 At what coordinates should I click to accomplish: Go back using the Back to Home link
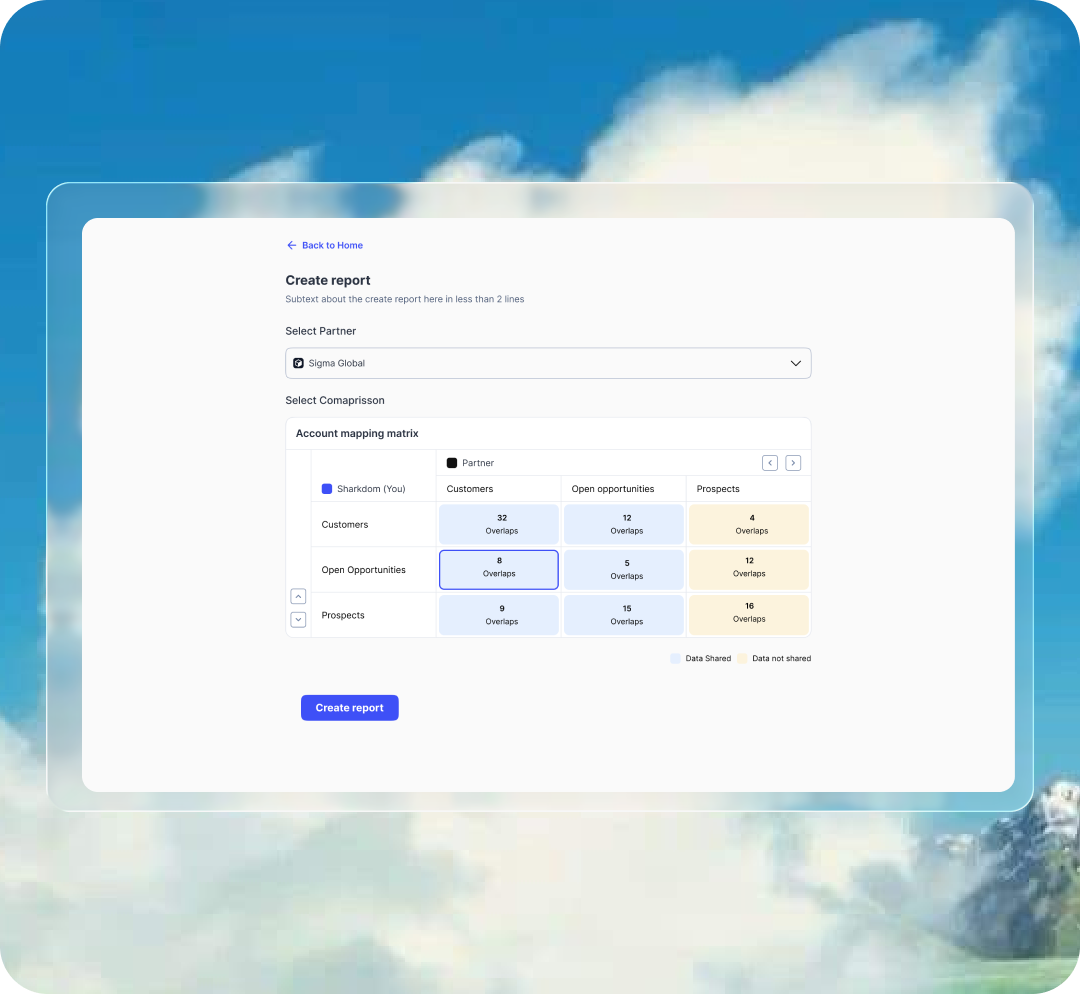pyautogui.click(x=332, y=245)
